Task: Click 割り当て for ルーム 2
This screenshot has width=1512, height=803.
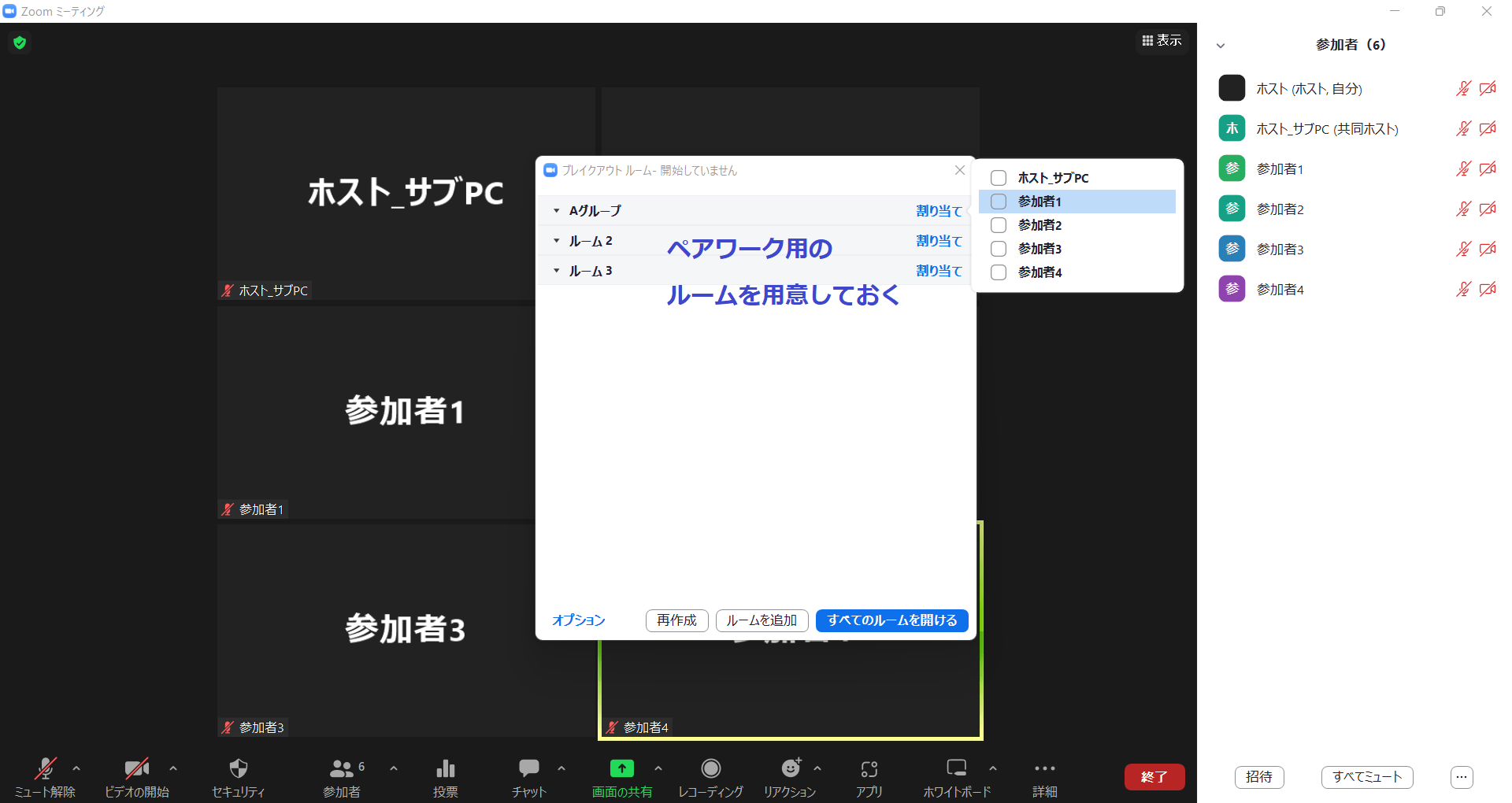Action: tap(939, 241)
